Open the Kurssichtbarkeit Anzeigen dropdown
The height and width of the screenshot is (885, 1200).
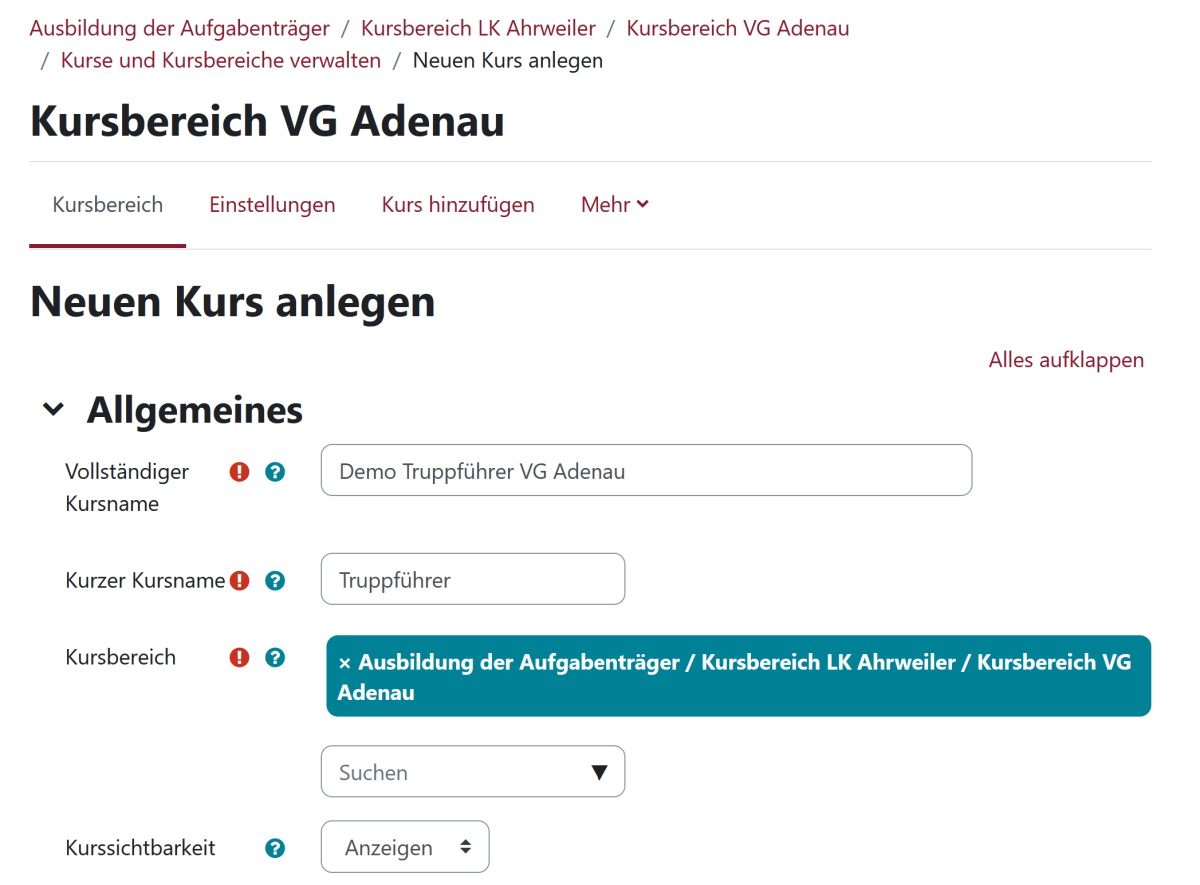(405, 848)
